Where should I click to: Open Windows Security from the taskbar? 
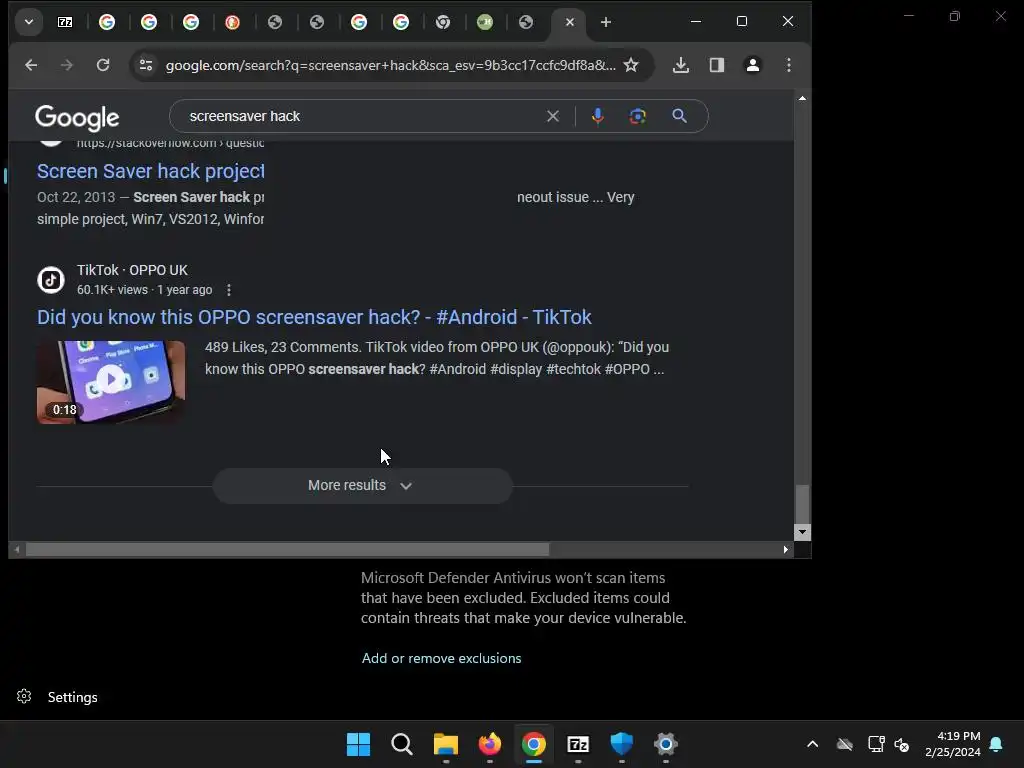coord(622,744)
